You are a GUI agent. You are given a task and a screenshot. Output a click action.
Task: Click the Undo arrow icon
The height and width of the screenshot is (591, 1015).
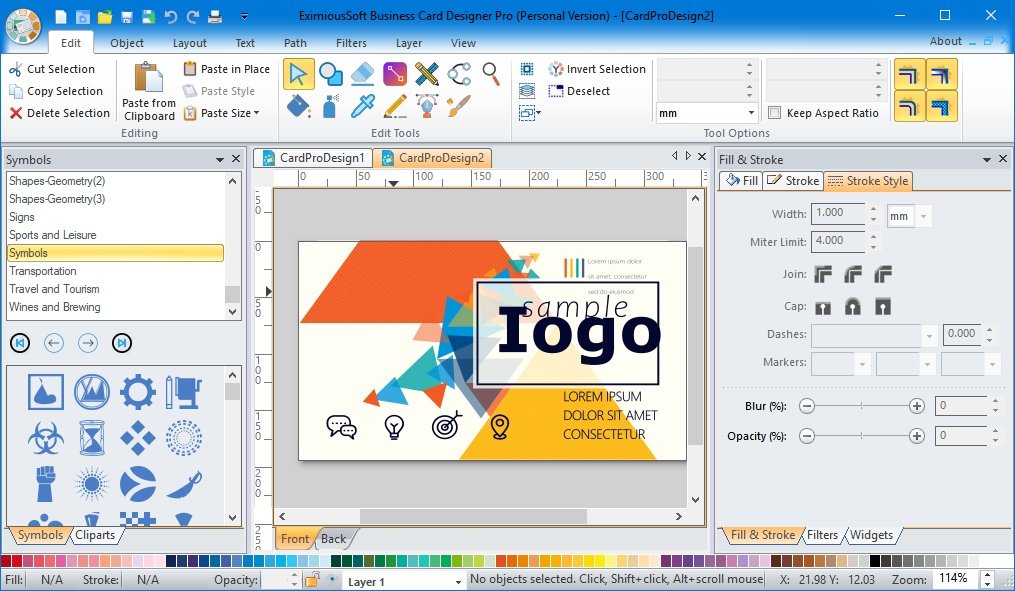click(x=170, y=16)
